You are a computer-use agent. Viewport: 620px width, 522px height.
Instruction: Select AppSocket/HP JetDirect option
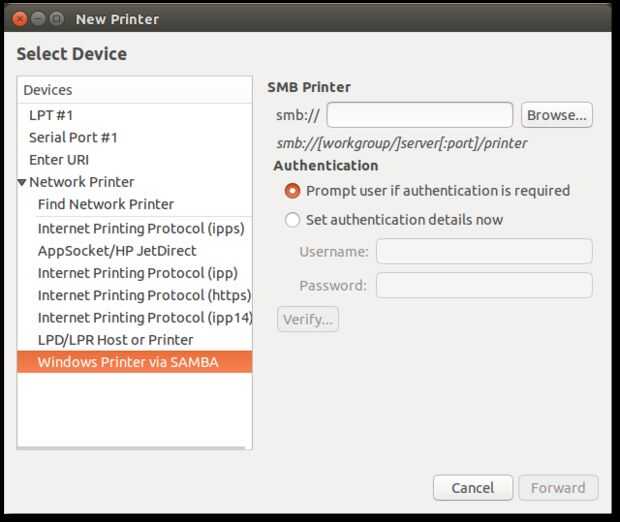[x=116, y=251]
